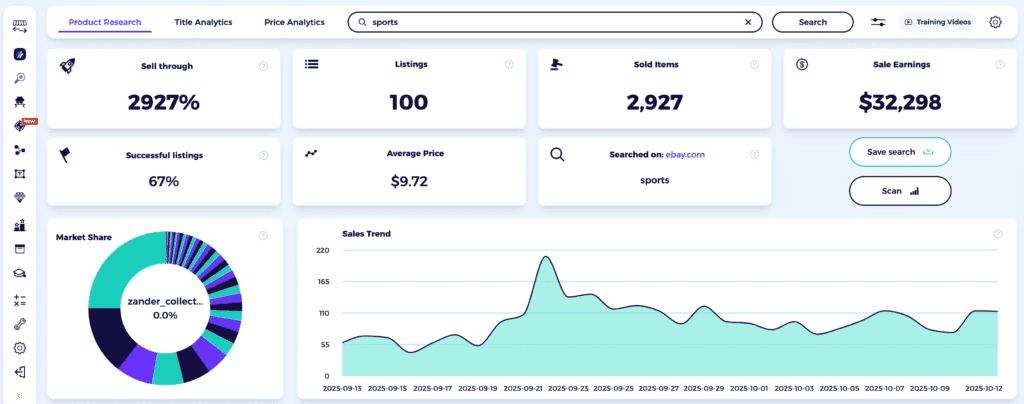Image resolution: width=1024 pixels, height=404 pixels.
Task: Open settings gear in the top right
Action: (995, 22)
